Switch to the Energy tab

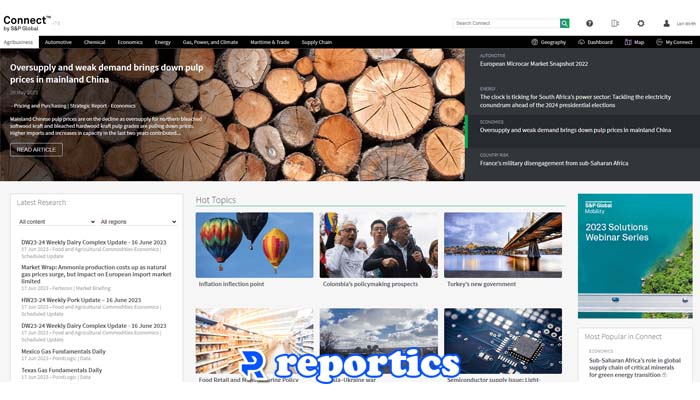162,43
